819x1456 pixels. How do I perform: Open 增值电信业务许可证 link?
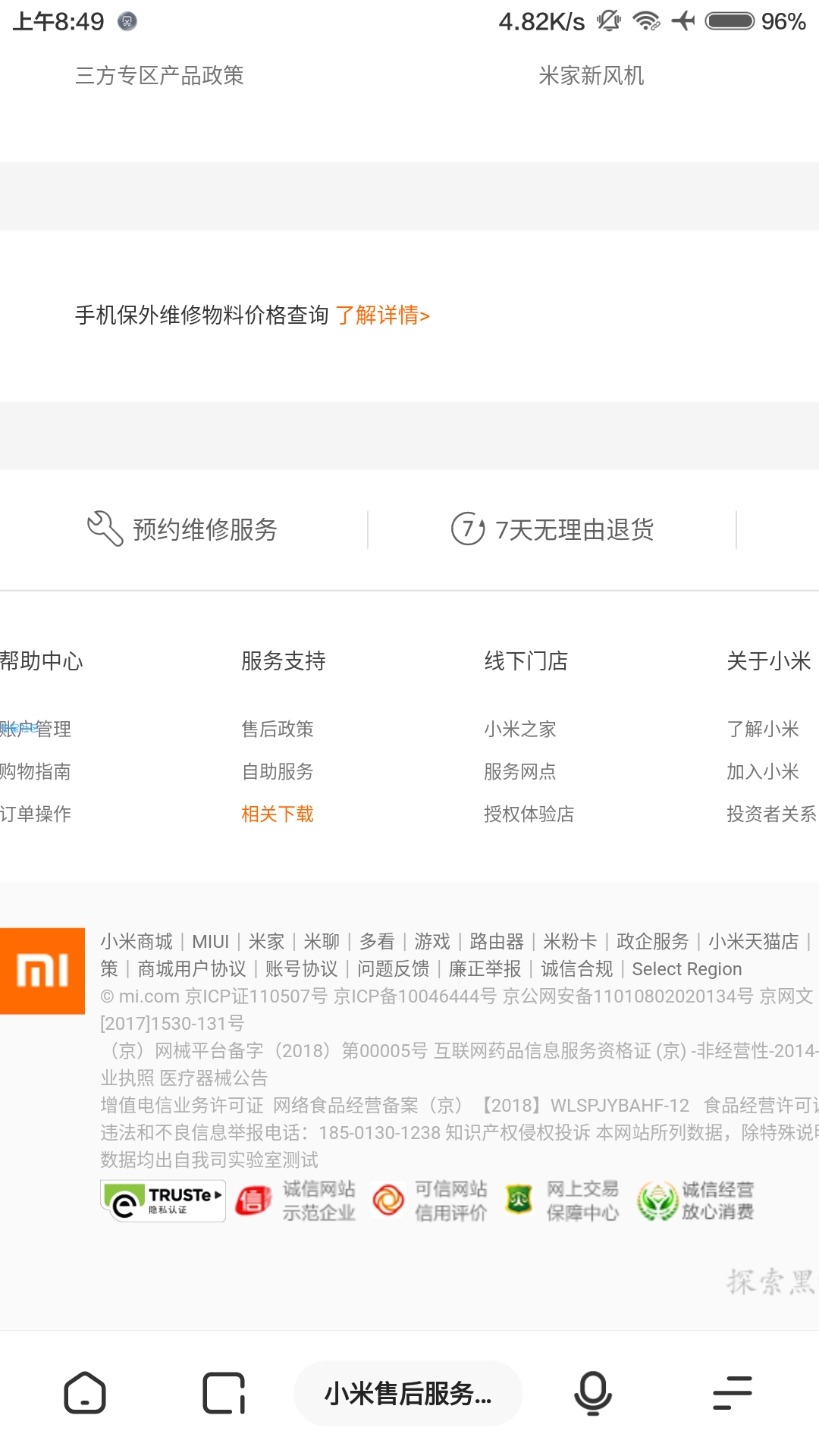[x=182, y=1105]
